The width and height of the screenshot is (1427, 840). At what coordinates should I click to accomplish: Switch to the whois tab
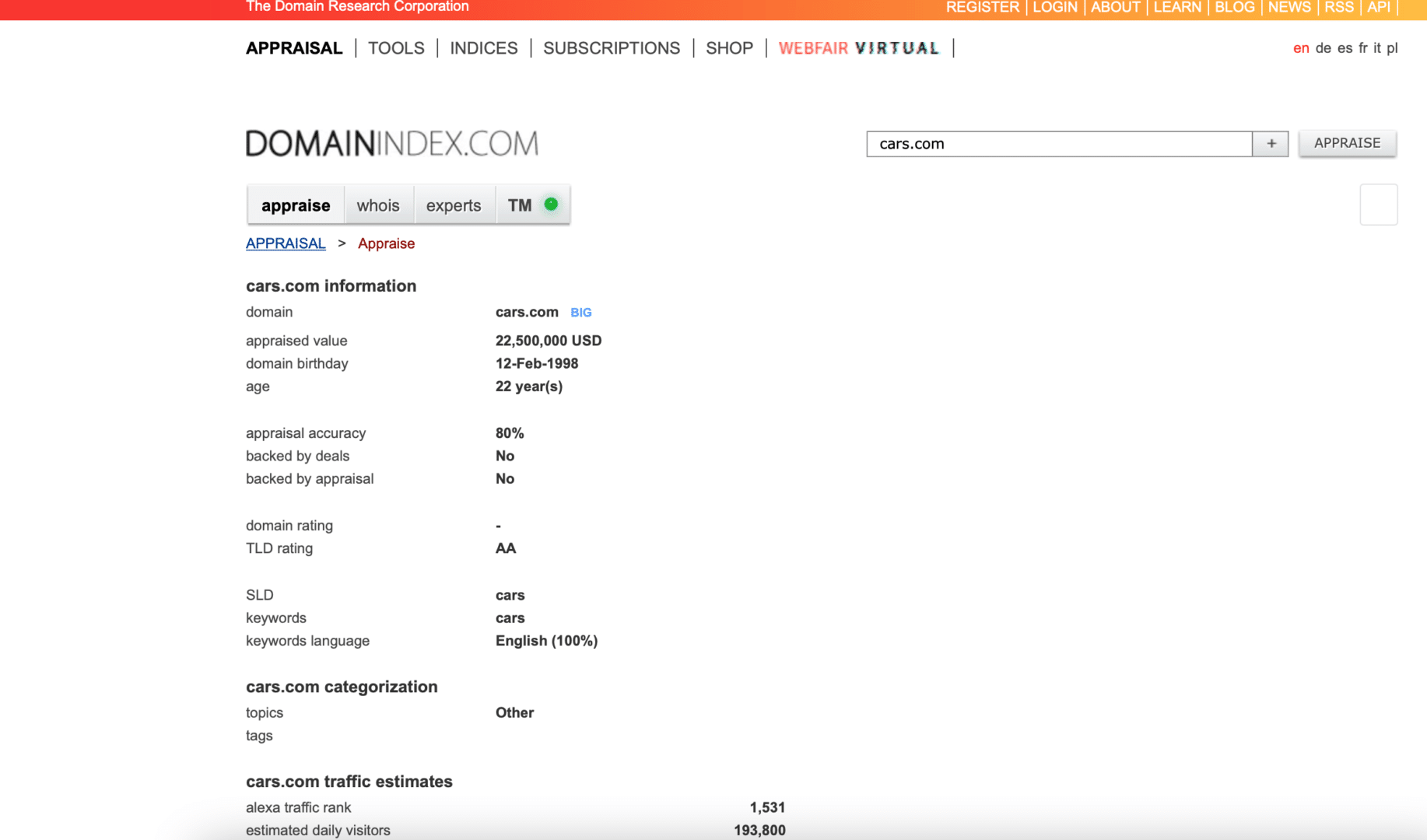pyautogui.click(x=378, y=205)
